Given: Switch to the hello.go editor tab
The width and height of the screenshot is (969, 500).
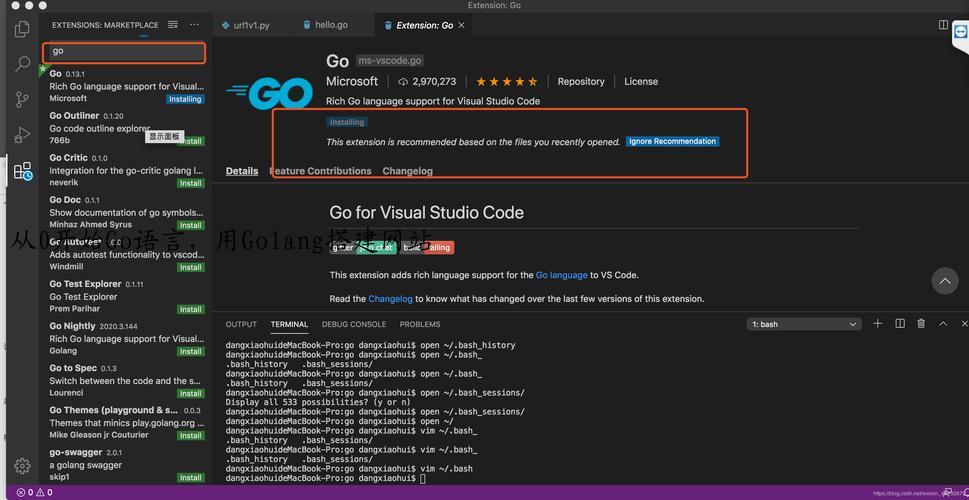Looking at the screenshot, I should coord(331,25).
